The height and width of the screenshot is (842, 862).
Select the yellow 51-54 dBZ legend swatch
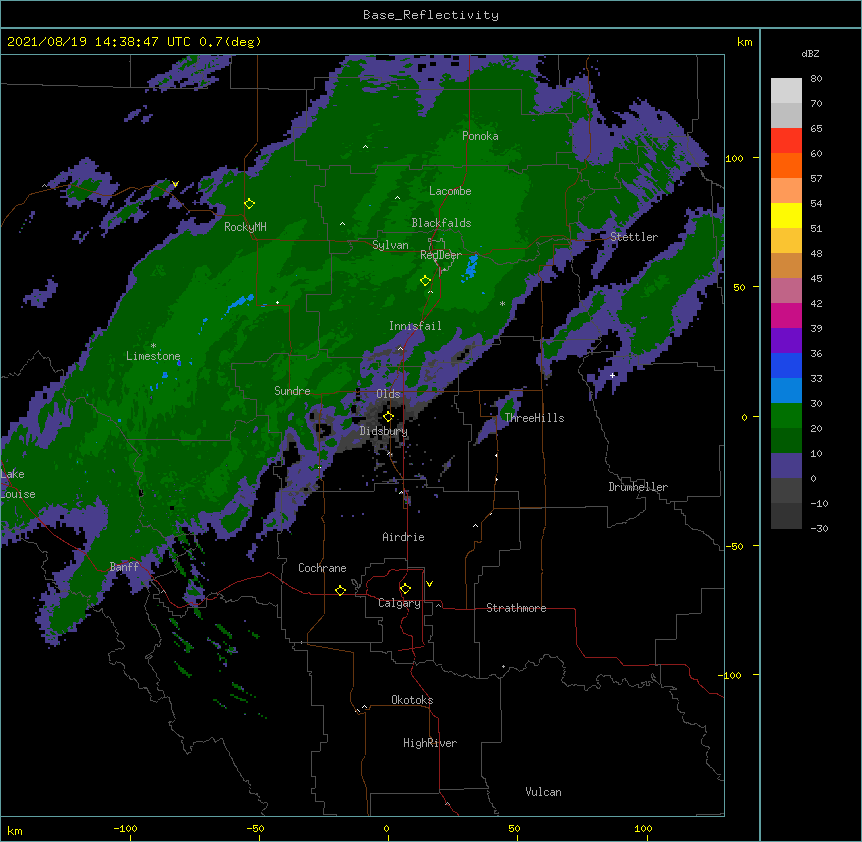click(x=786, y=215)
